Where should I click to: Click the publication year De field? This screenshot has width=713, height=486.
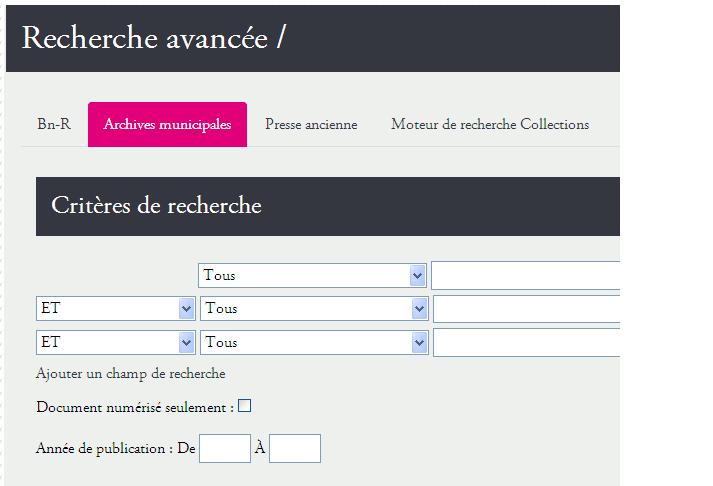pos(225,448)
